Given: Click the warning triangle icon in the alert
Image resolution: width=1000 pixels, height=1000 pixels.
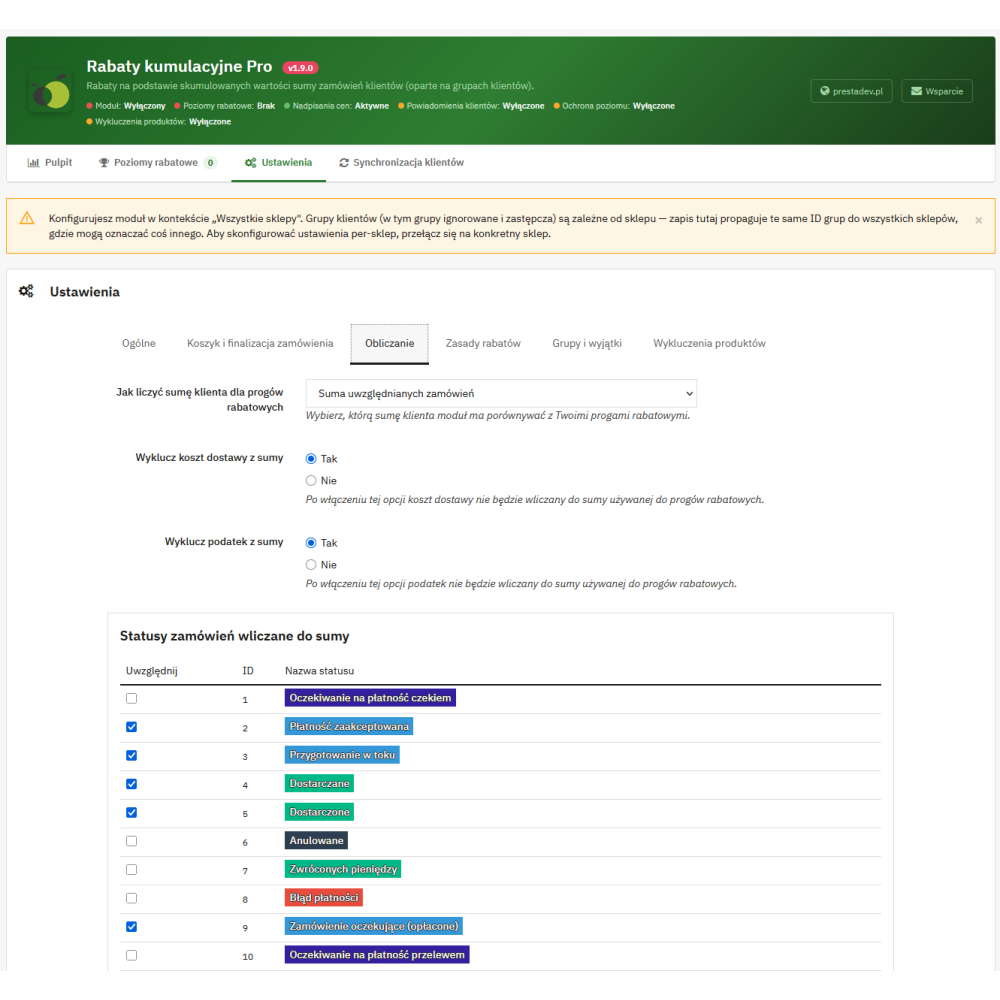Looking at the screenshot, I should tap(27, 219).
